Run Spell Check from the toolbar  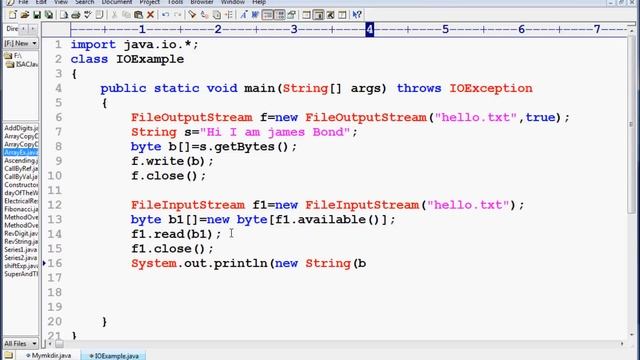point(87,15)
